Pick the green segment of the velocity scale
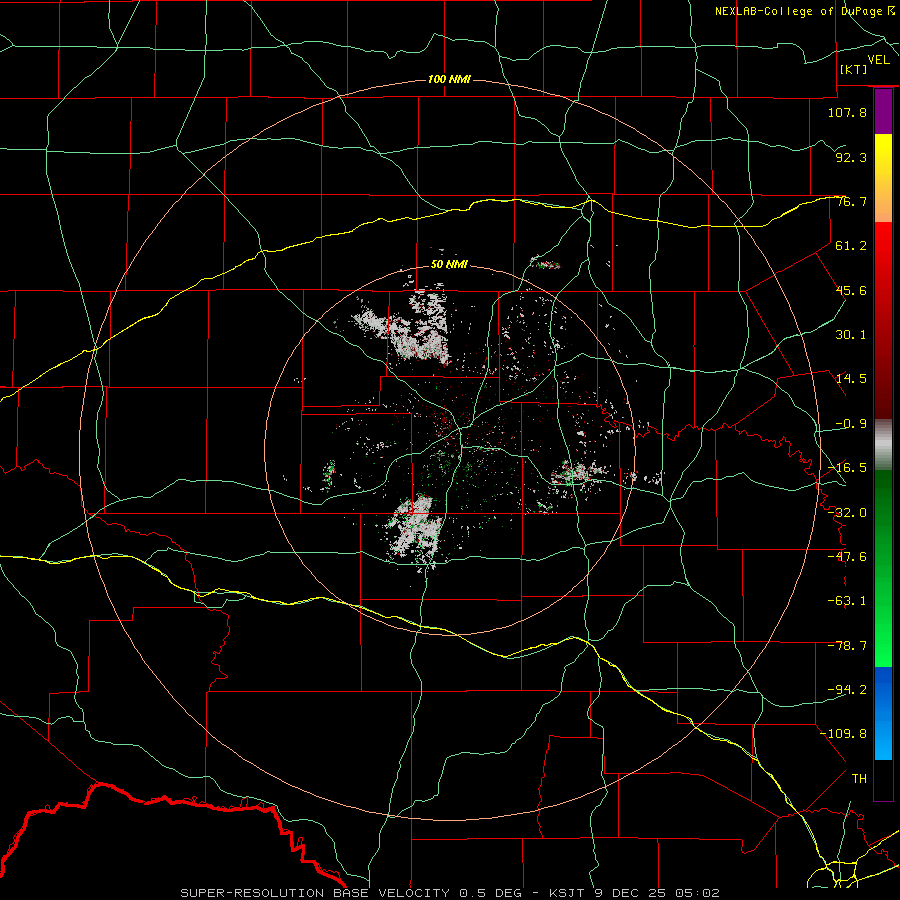The width and height of the screenshot is (900, 900). [883, 568]
